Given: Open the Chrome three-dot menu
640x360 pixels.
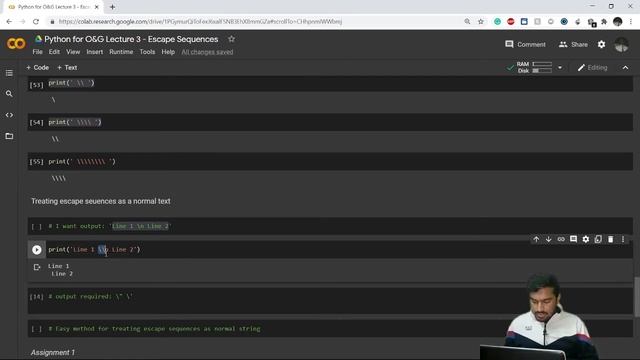Looking at the screenshot, I should [x=631, y=22].
